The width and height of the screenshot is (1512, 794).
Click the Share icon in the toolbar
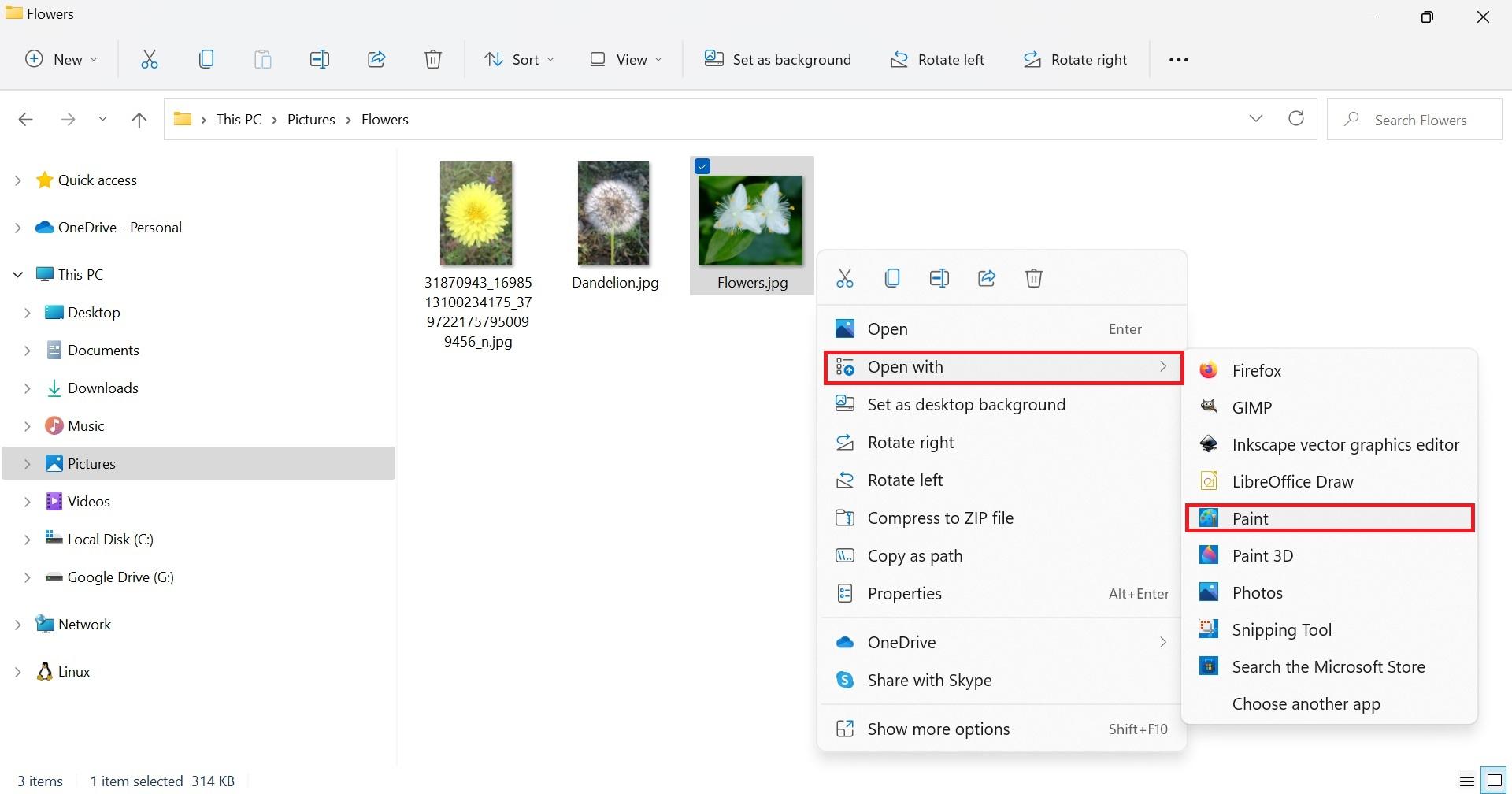[x=376, y=59]
